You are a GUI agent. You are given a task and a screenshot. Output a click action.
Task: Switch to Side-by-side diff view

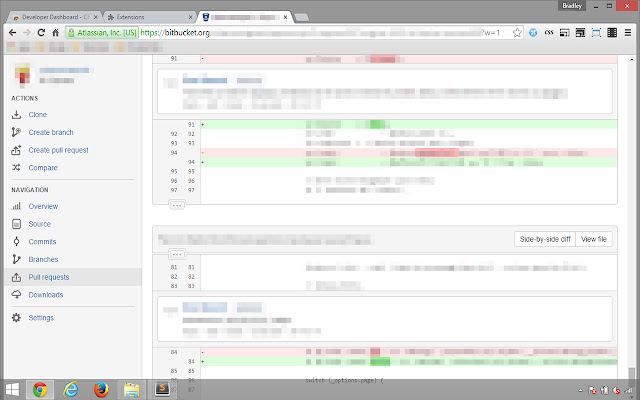tap(545, 239)
